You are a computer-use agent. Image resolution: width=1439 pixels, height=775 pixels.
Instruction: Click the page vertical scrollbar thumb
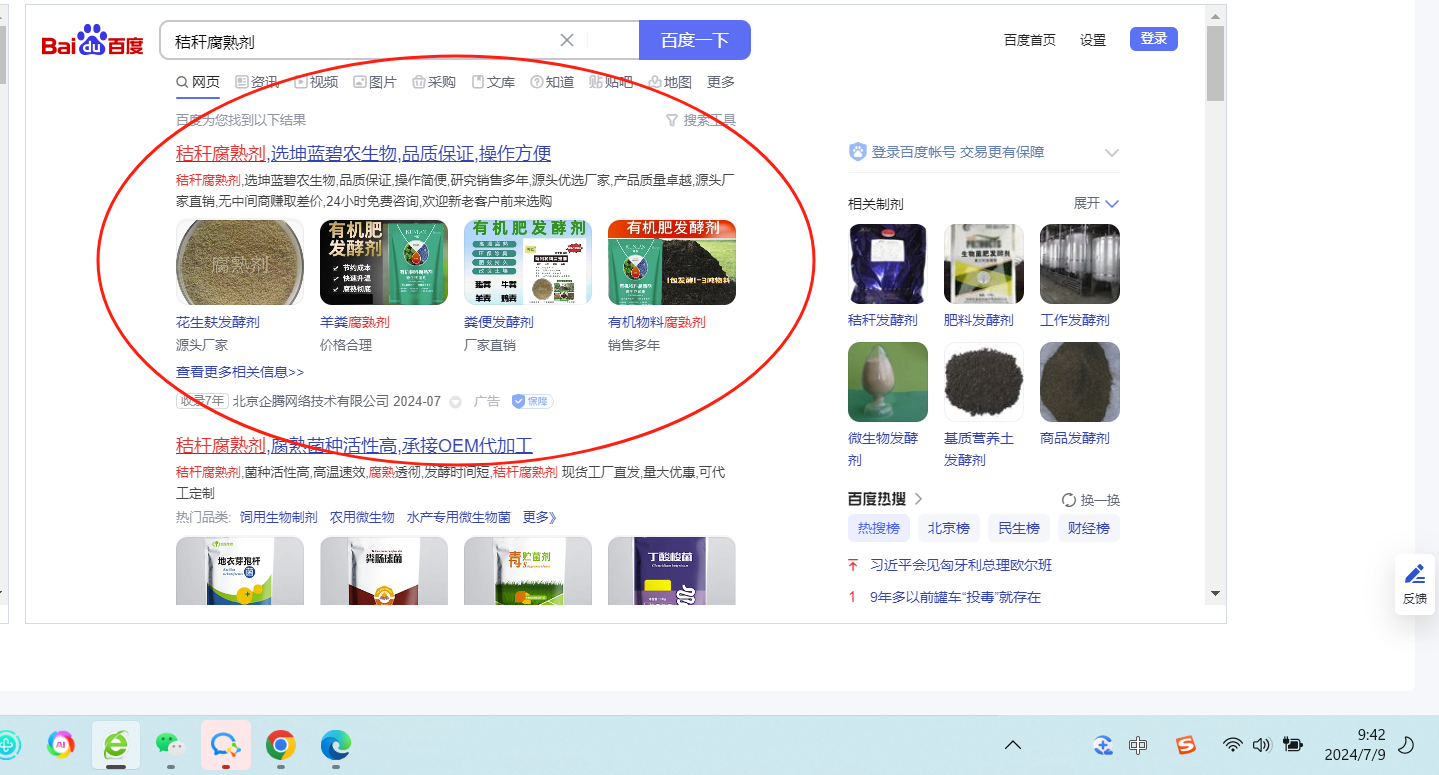pyautogui.click(x=1215, y=63)
